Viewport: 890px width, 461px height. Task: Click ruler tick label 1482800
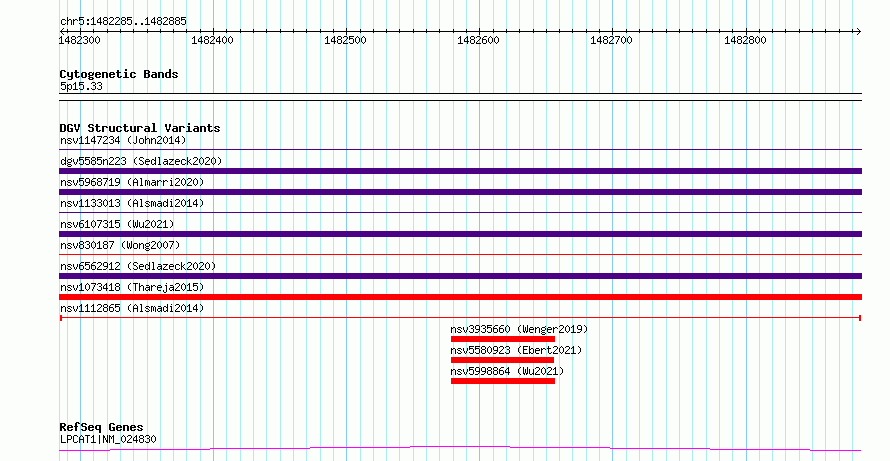pos(745,40)
